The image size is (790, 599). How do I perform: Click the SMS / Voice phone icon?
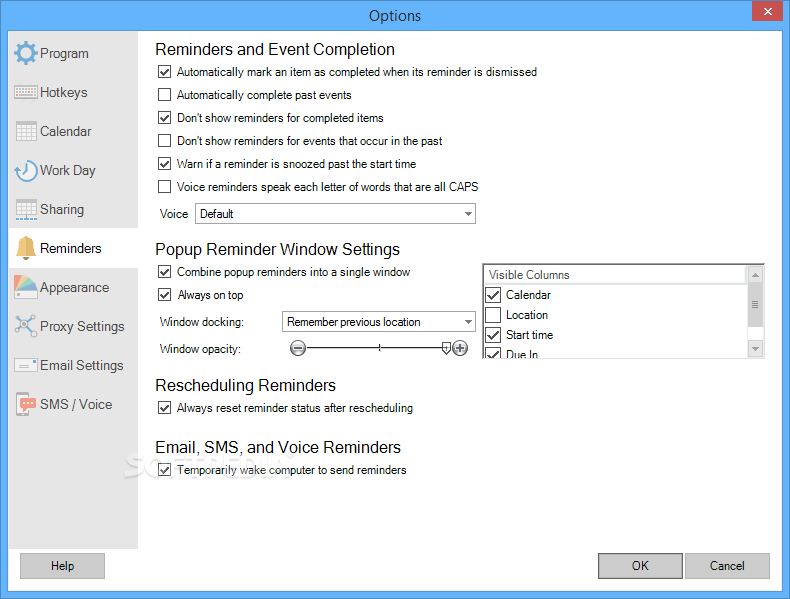click(x=26, y=404)
